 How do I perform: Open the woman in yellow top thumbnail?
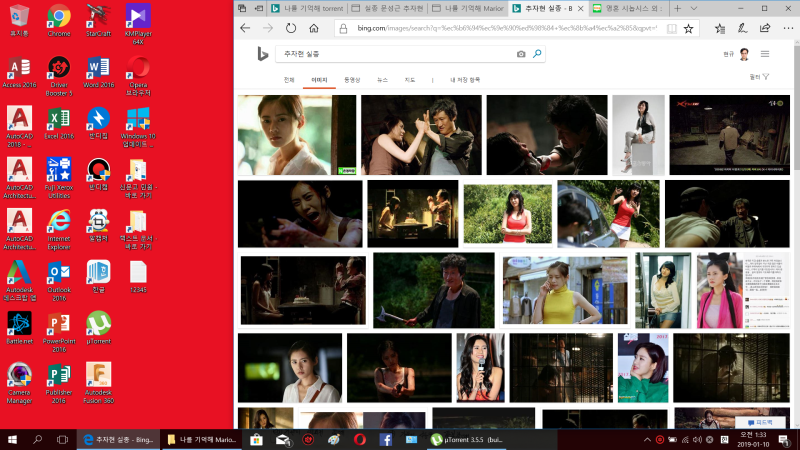click(x=565, y=290)
